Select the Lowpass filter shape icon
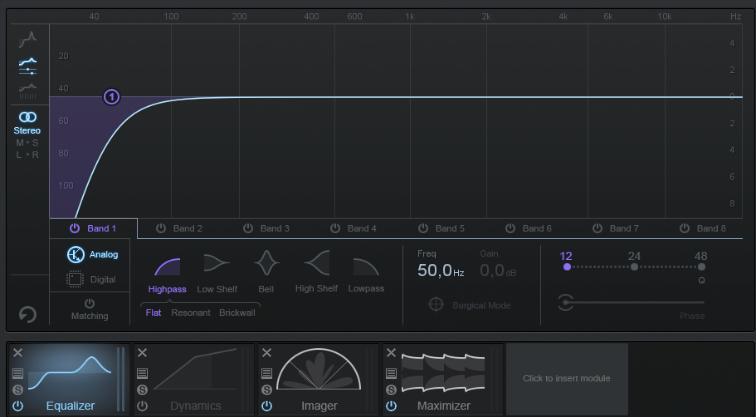756x417 pixels. tap(366, 267)
